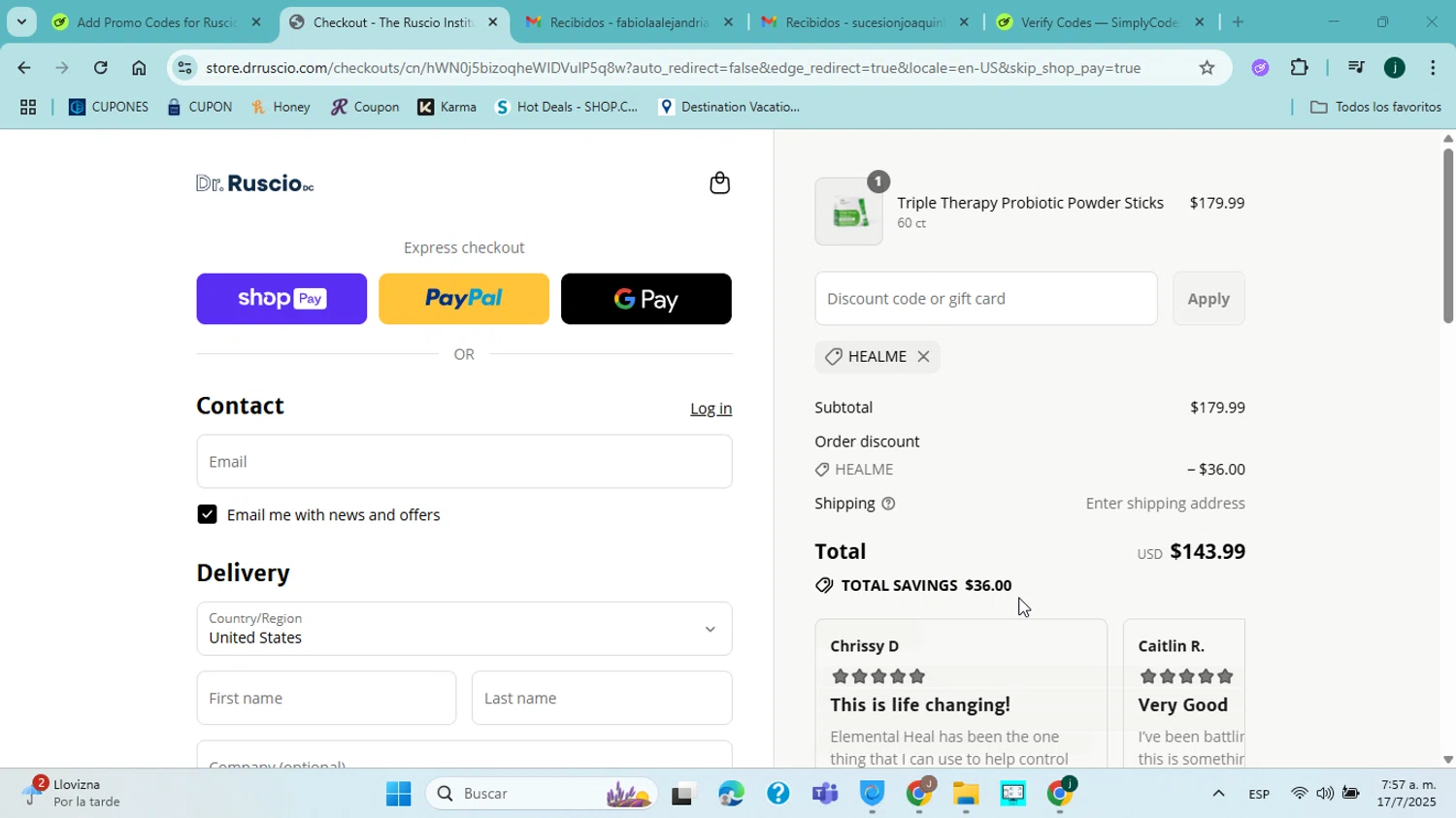Open the Hot Deals SHOP.C bookmark
Image resolution: width=1456 pixels, height=818 pixels.
click(566, 108)
